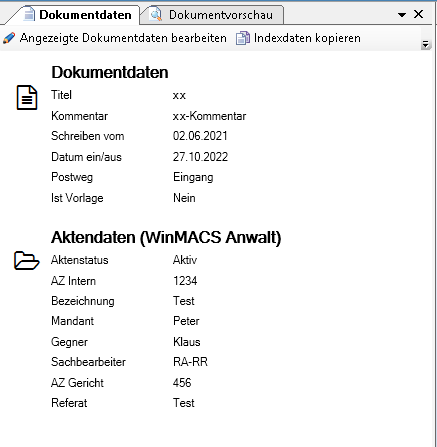The width and height of the screenshot is (437, 447).
Task: Open the panel options dropdown arrow
Action: point(402,15)
